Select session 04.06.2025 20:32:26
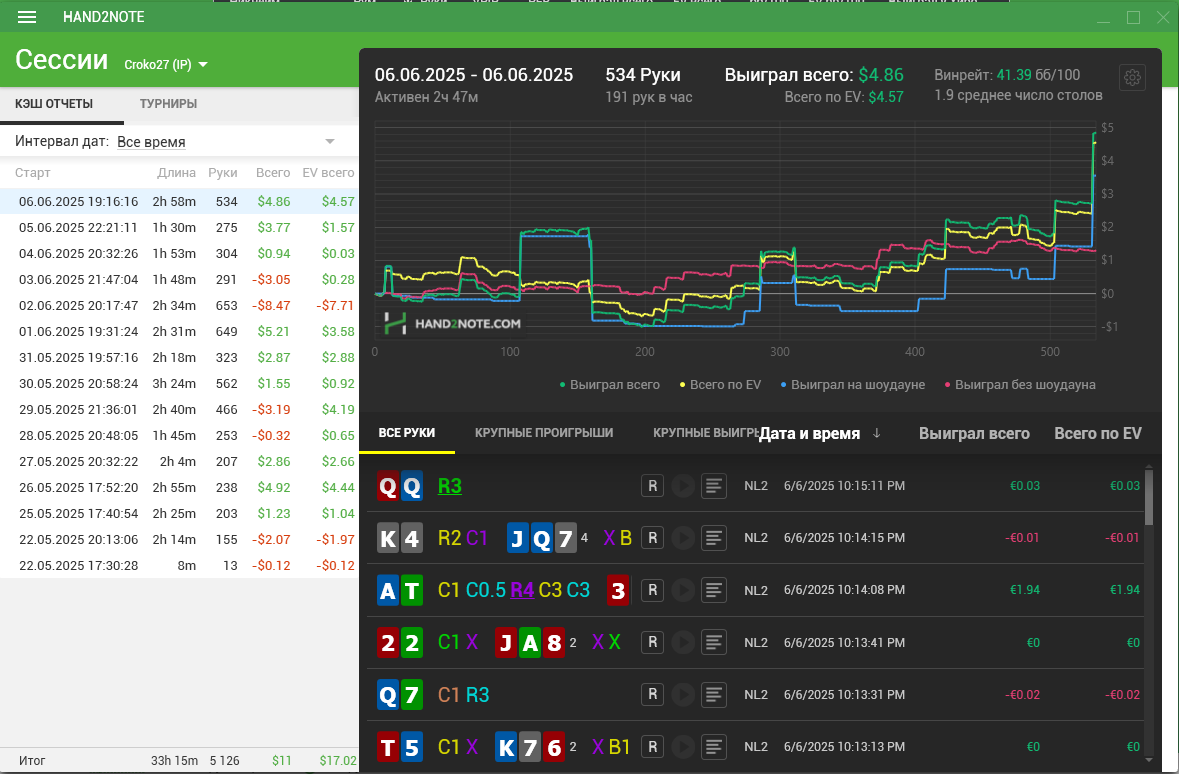Image resolution: width=1179 pixels, height=774 pixels. point(179,253)
